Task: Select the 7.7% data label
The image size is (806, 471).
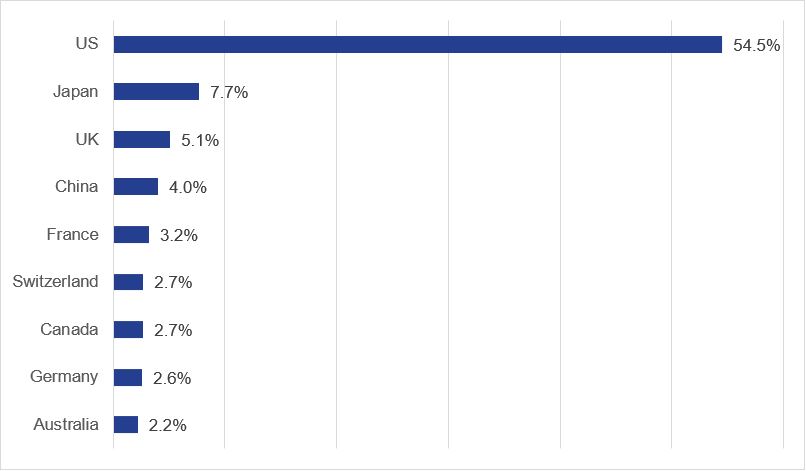Action: [x=229, y=93]
